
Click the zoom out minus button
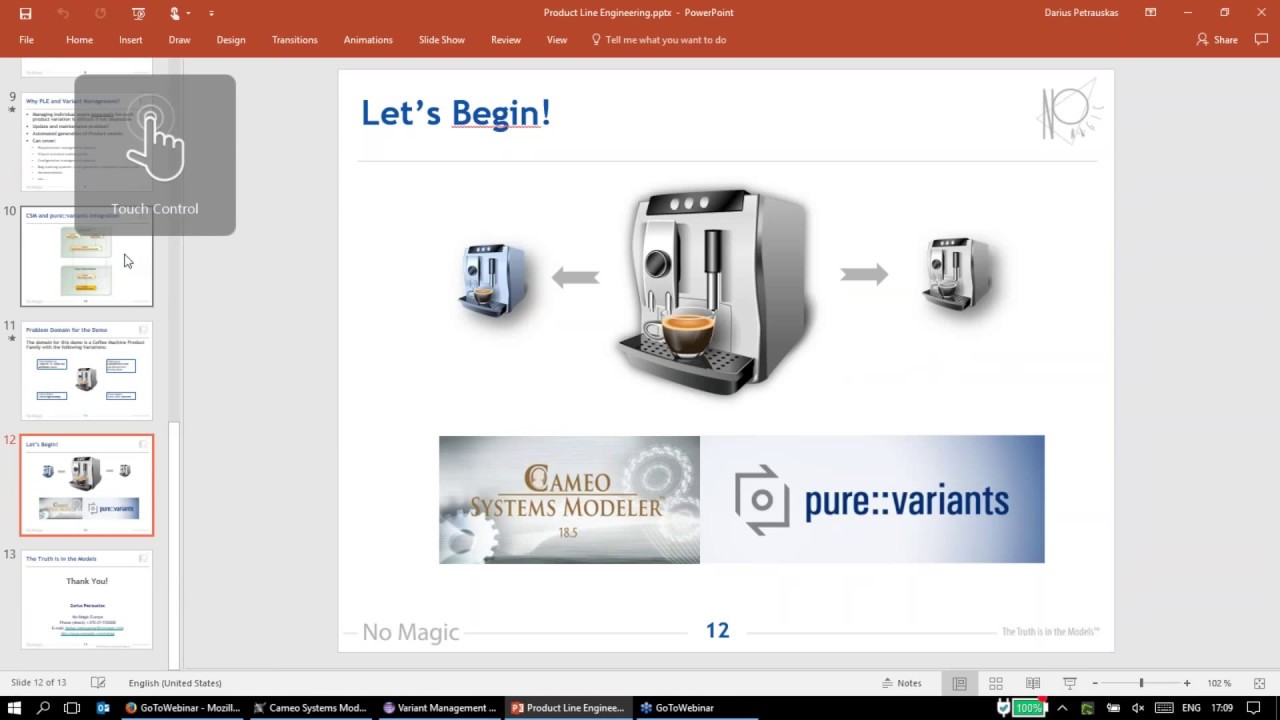(x=1095, y=683)
